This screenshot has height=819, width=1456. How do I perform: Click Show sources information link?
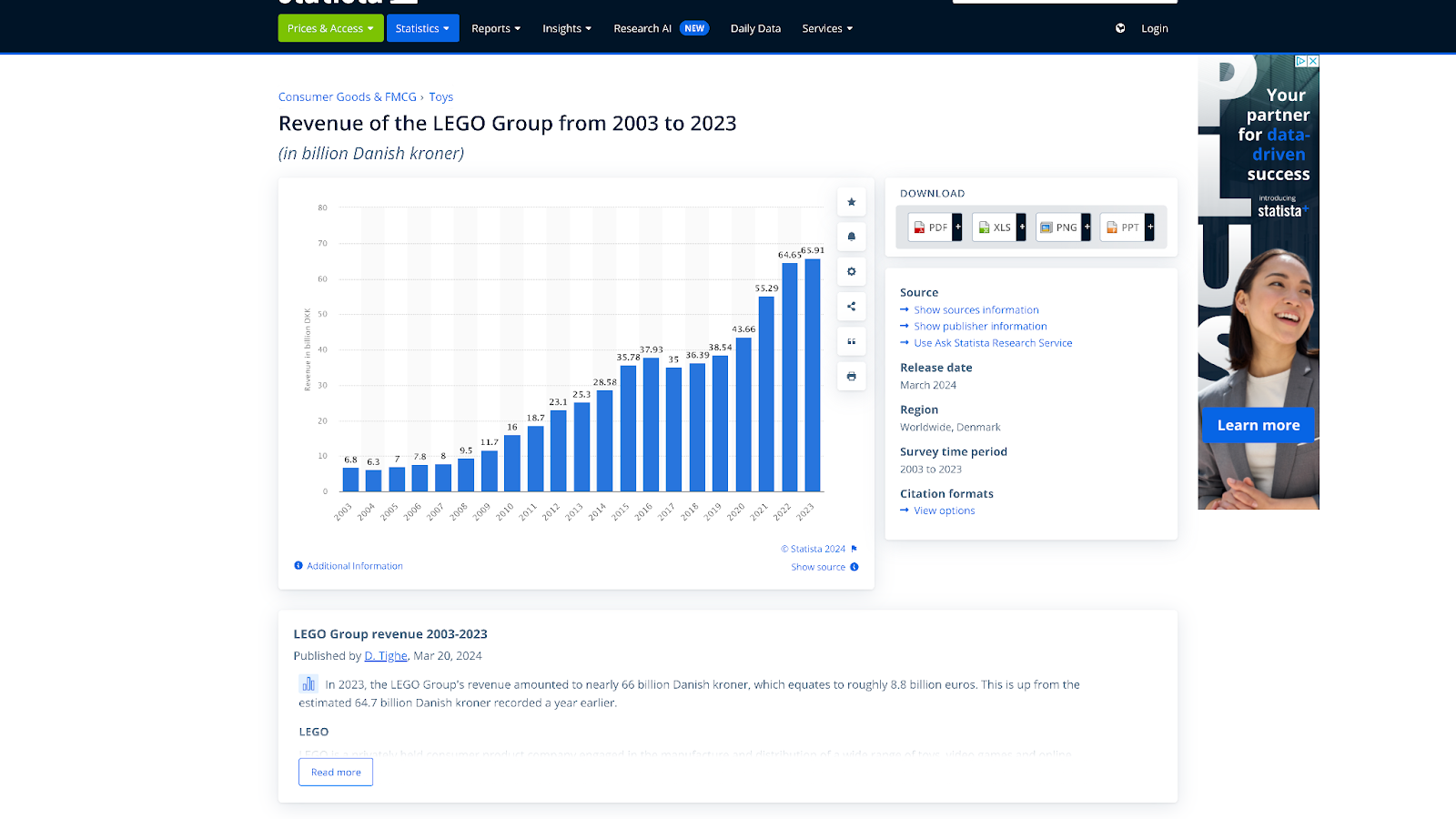click(x=976, y=310)
